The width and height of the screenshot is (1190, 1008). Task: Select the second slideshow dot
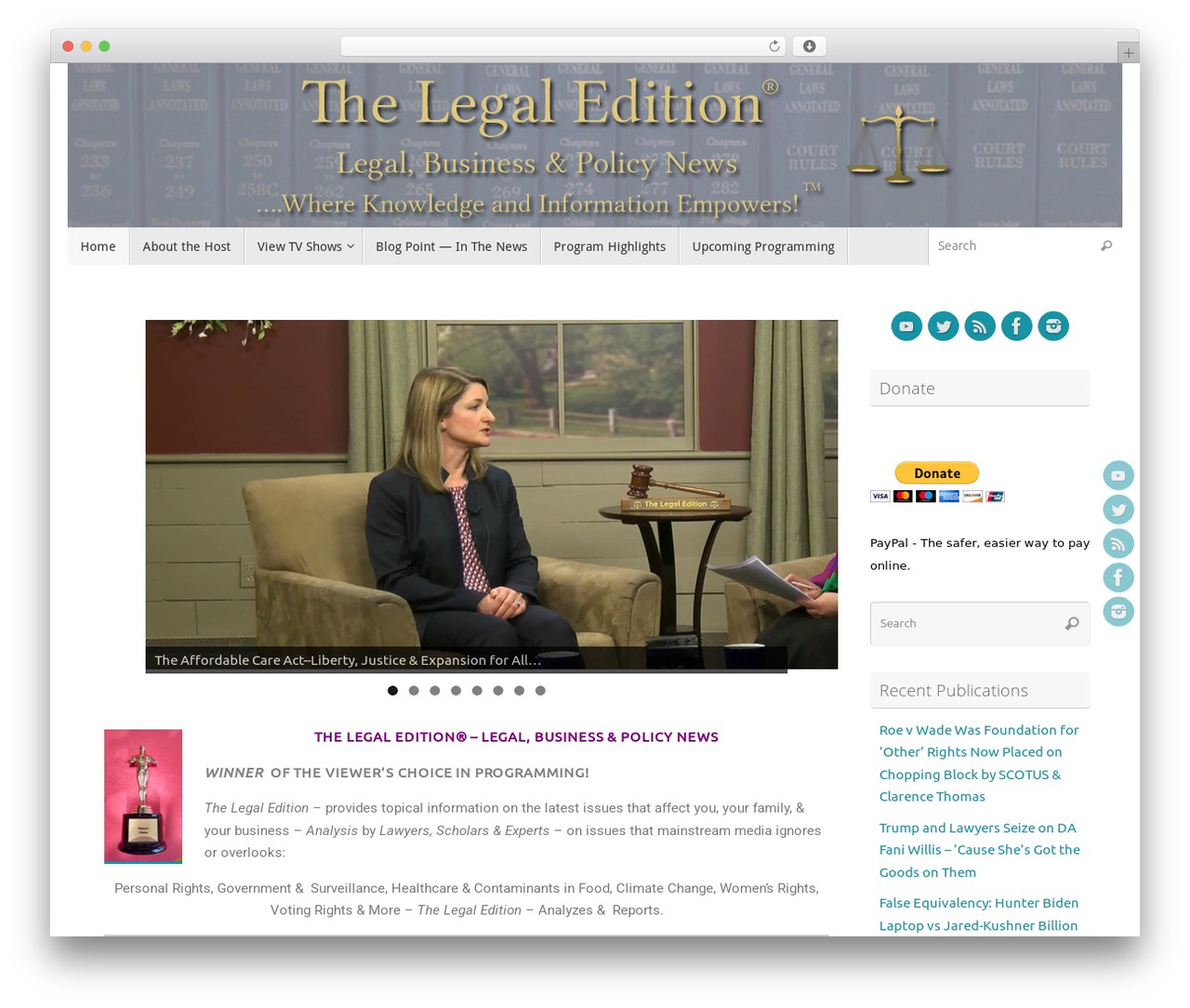pos(414,691)
